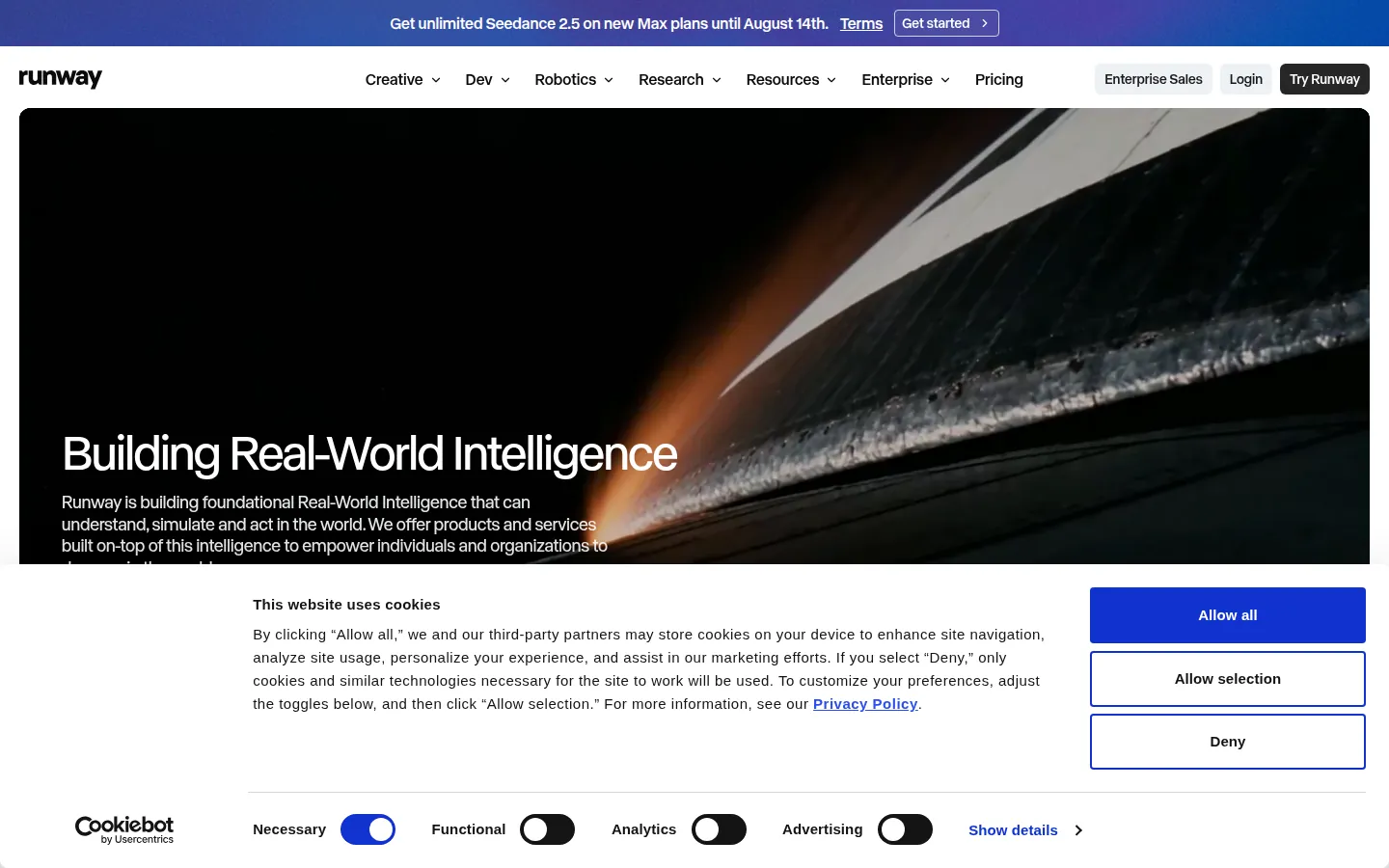The image size is (1389, 868).
Task: Open the Privacy Policy link
Action: coord(865,704)
